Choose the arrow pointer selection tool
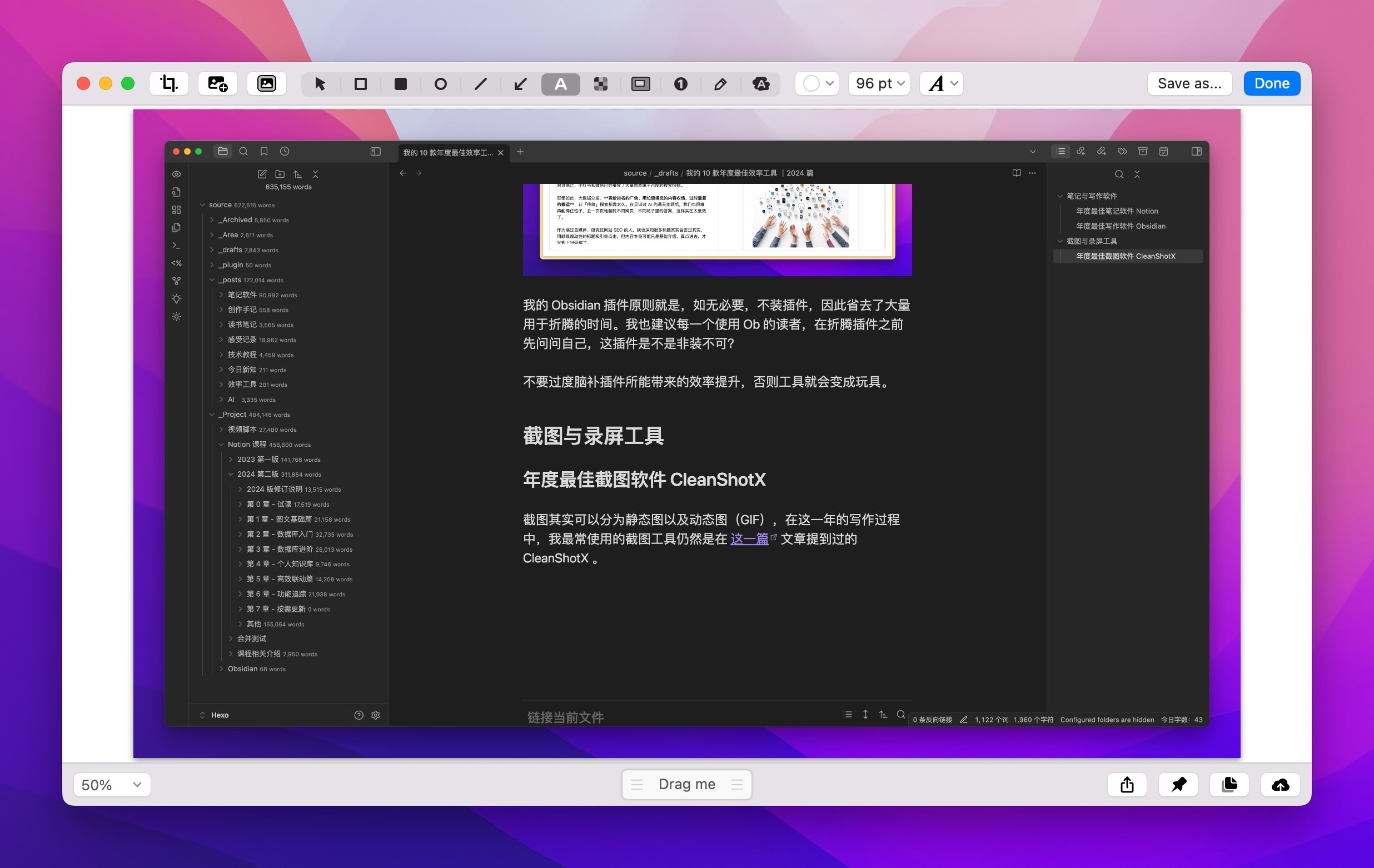This screenshot has width=1374, height=868. (320, 84)
